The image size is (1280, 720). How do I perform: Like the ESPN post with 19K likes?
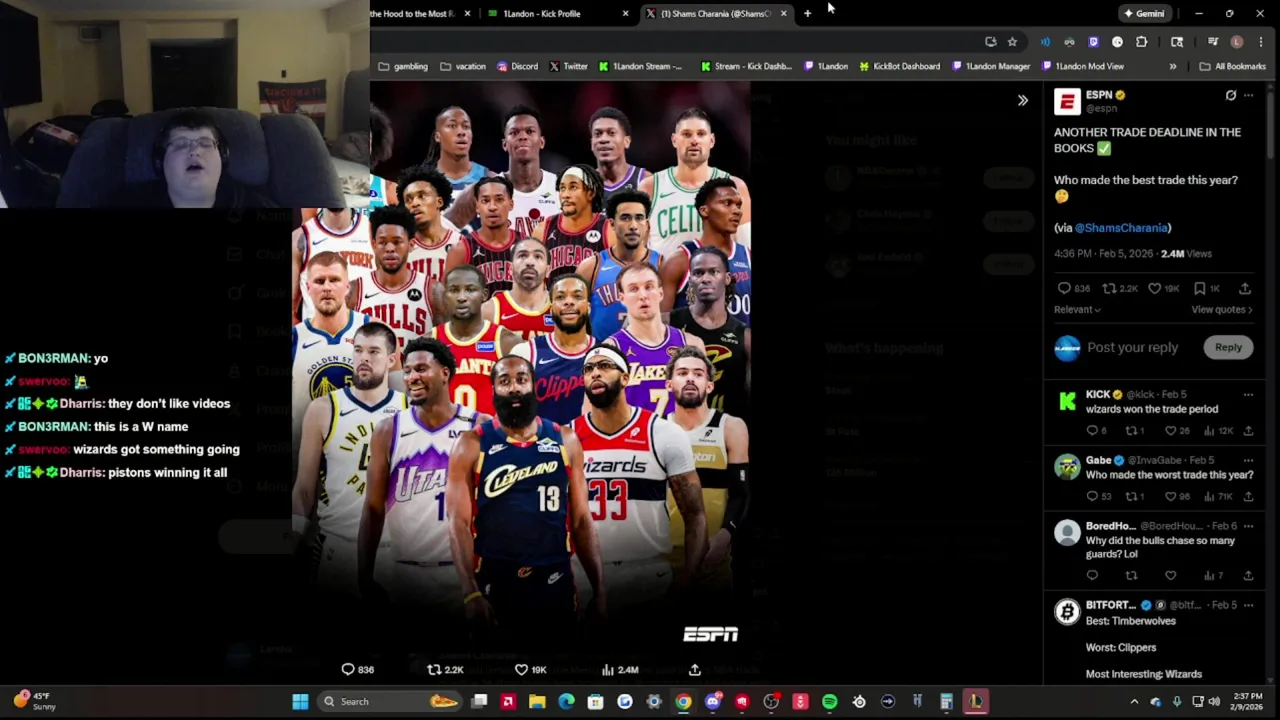1154,288
